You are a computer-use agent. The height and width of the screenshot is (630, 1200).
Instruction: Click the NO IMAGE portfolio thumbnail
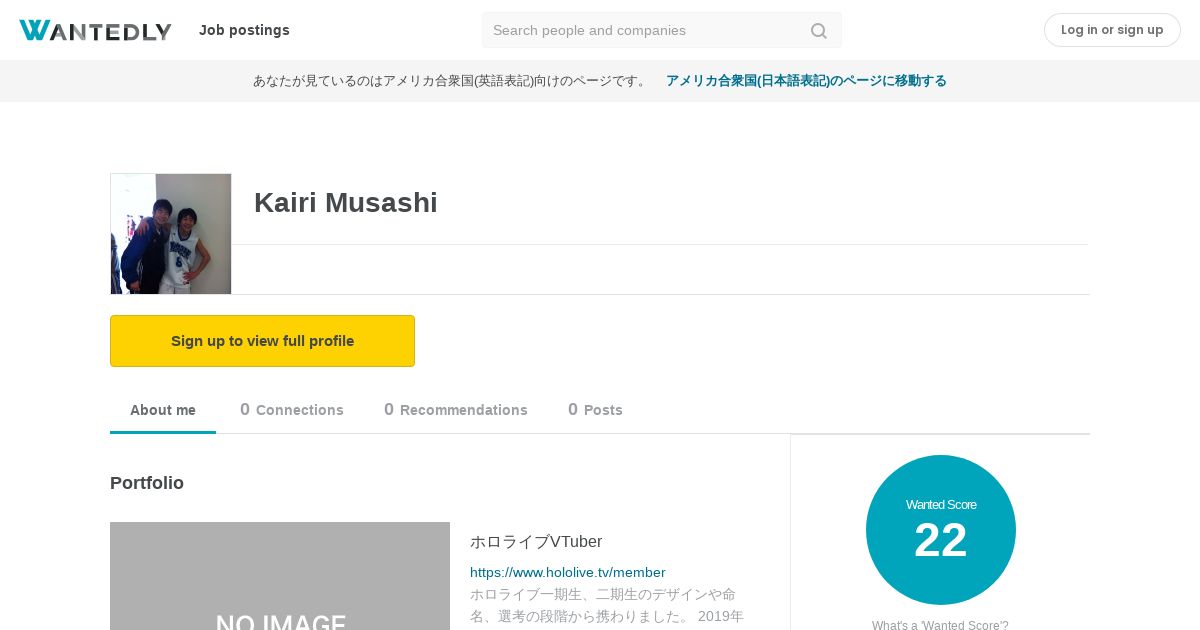[x=280, y=576]
